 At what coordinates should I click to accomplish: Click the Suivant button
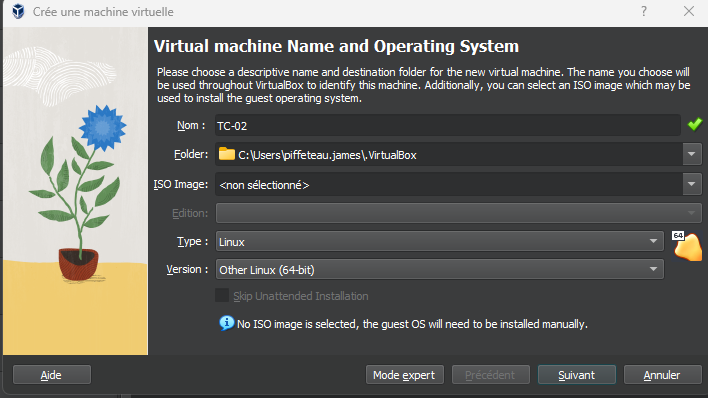coord(577,375)
